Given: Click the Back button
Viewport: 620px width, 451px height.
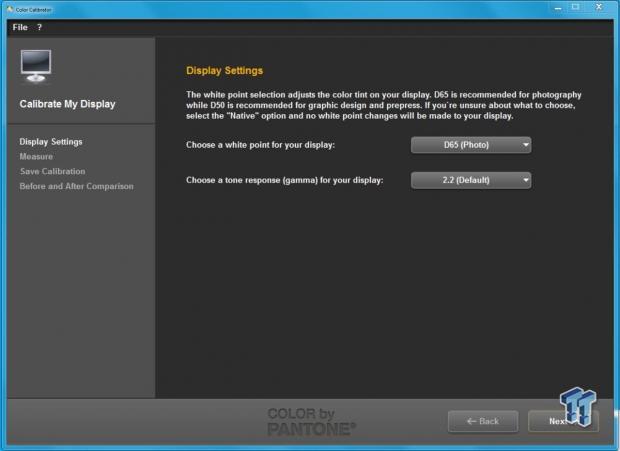Looking at the screenshot, I should point(483,421).
